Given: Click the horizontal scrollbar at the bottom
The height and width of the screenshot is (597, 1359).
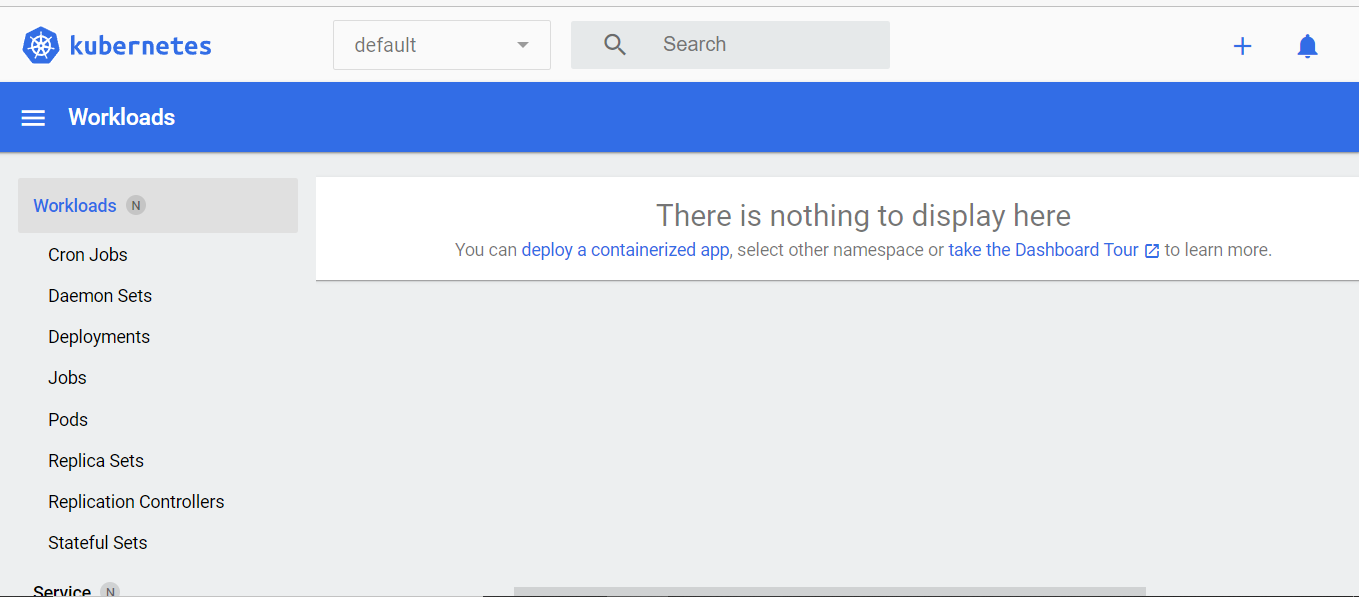Looking at the screenshot, I should coord(829,591).
